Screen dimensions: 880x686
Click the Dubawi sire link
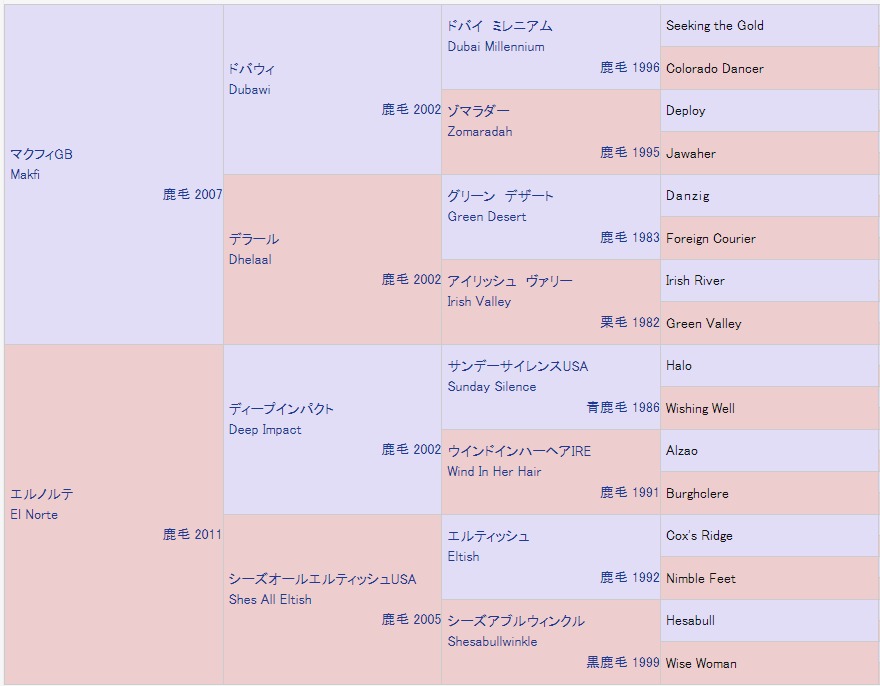[x=250, y=90]
